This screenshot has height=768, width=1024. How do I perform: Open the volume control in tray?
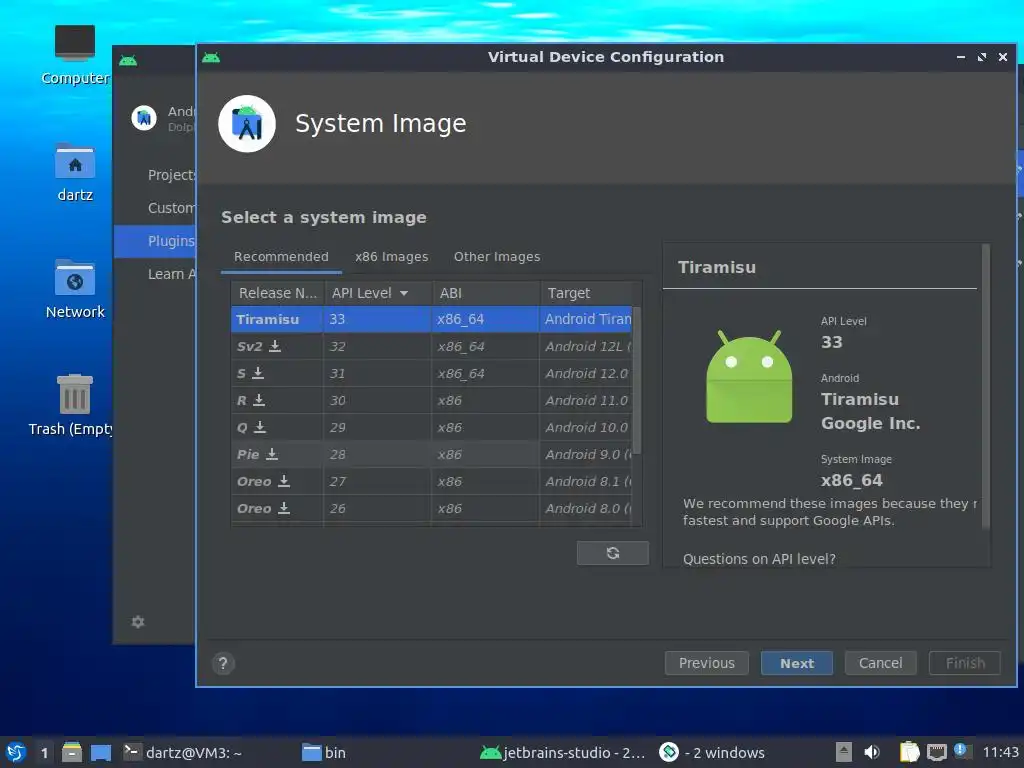click(872, 752)
